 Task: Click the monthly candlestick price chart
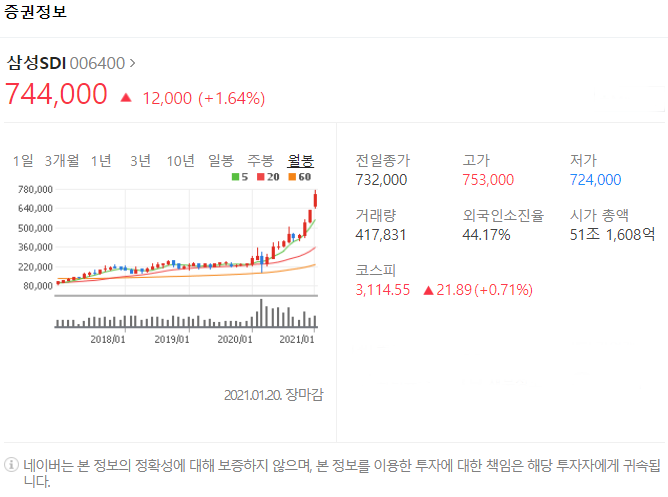pyautogui.click(x=186, y=242)
